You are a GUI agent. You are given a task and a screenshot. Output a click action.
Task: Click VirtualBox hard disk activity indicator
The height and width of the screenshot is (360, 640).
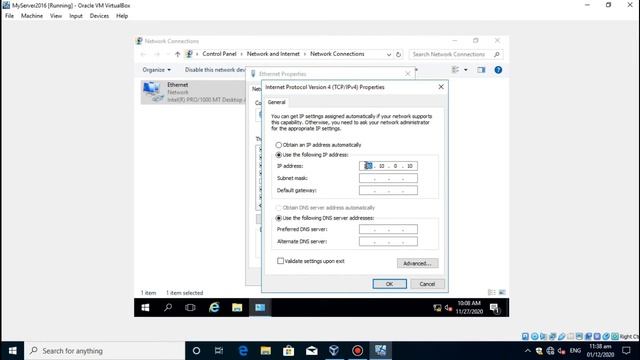point(525,336)
